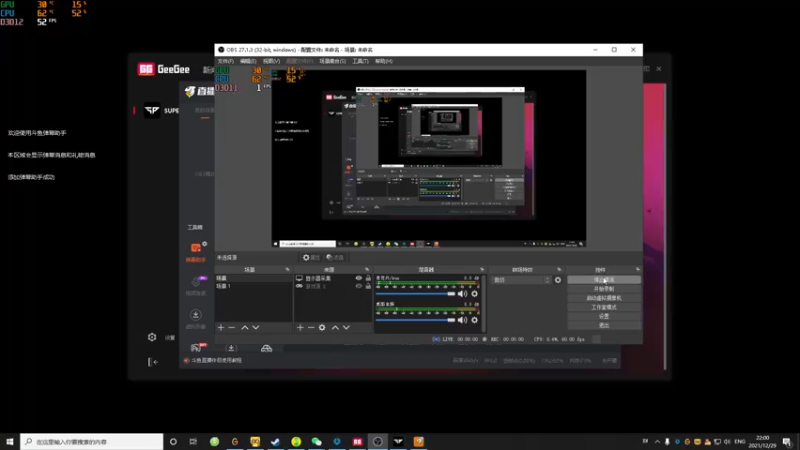This screenshot has width=800, height=450.
Task: Open scene transition properties gear
Action: pos(558,280)
